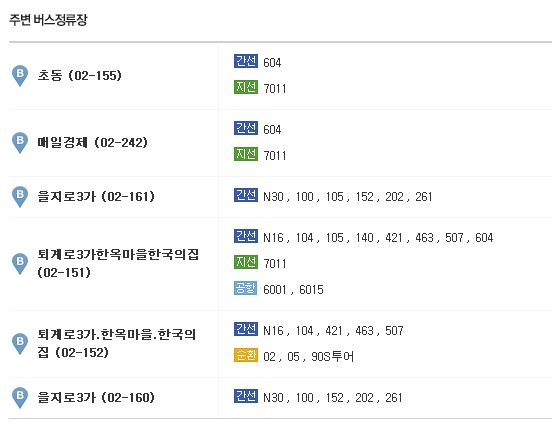Click bus 140 in 02-151 row
552x448 pixels.
pos(364,238)
